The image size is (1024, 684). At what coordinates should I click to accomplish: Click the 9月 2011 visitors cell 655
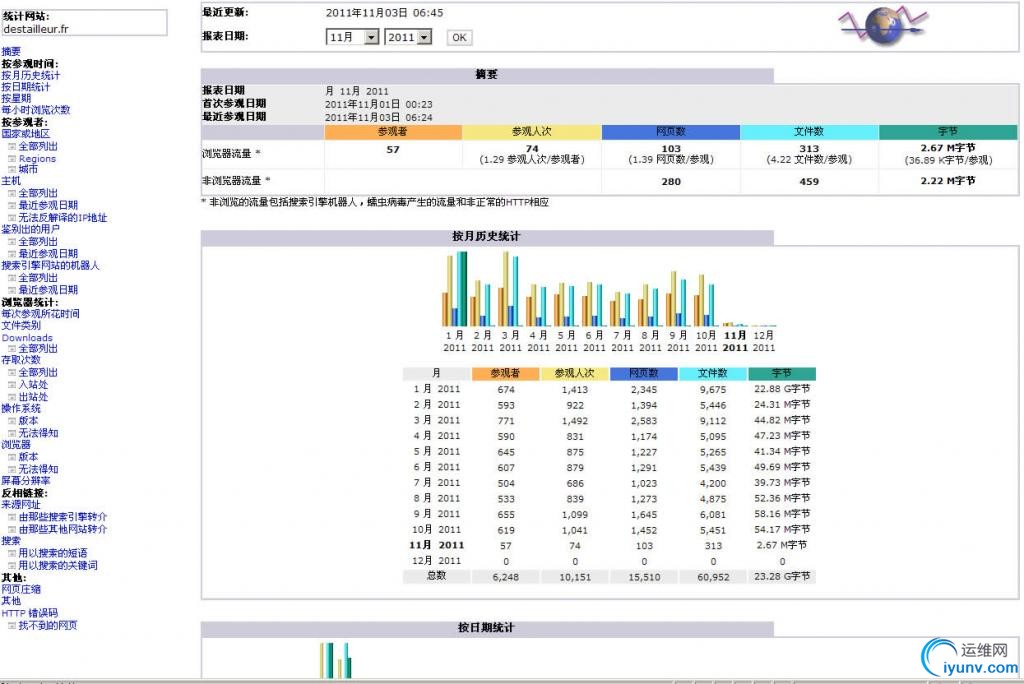(x=505, y=514)
